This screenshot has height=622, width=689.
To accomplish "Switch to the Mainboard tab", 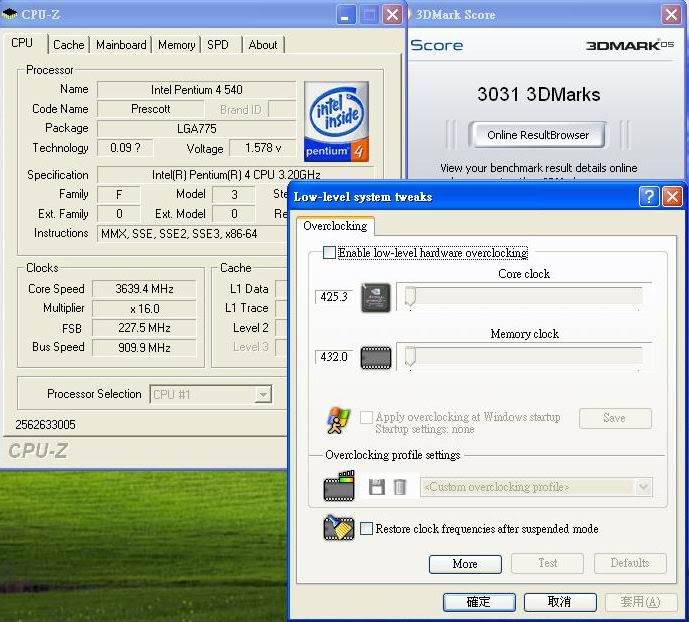I will [121, 45].
